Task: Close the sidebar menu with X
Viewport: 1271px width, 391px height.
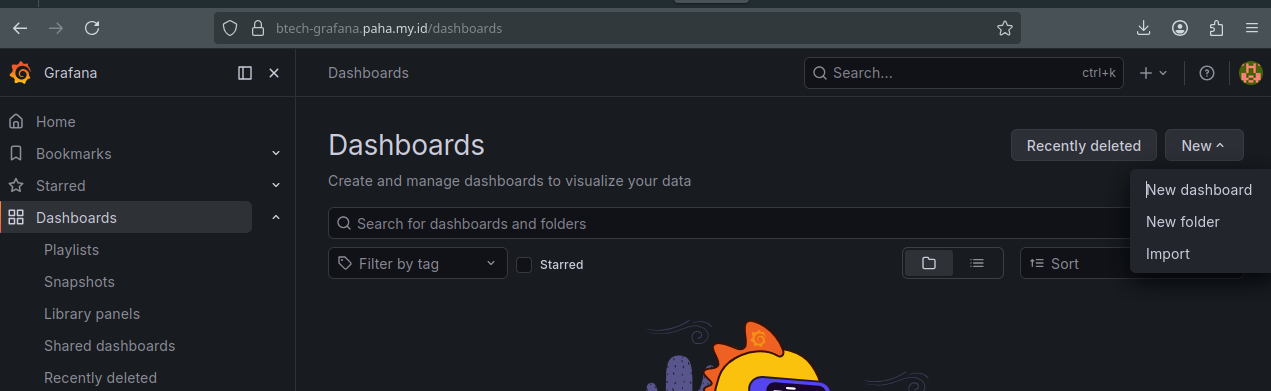Action: click(x=274, y=73)
